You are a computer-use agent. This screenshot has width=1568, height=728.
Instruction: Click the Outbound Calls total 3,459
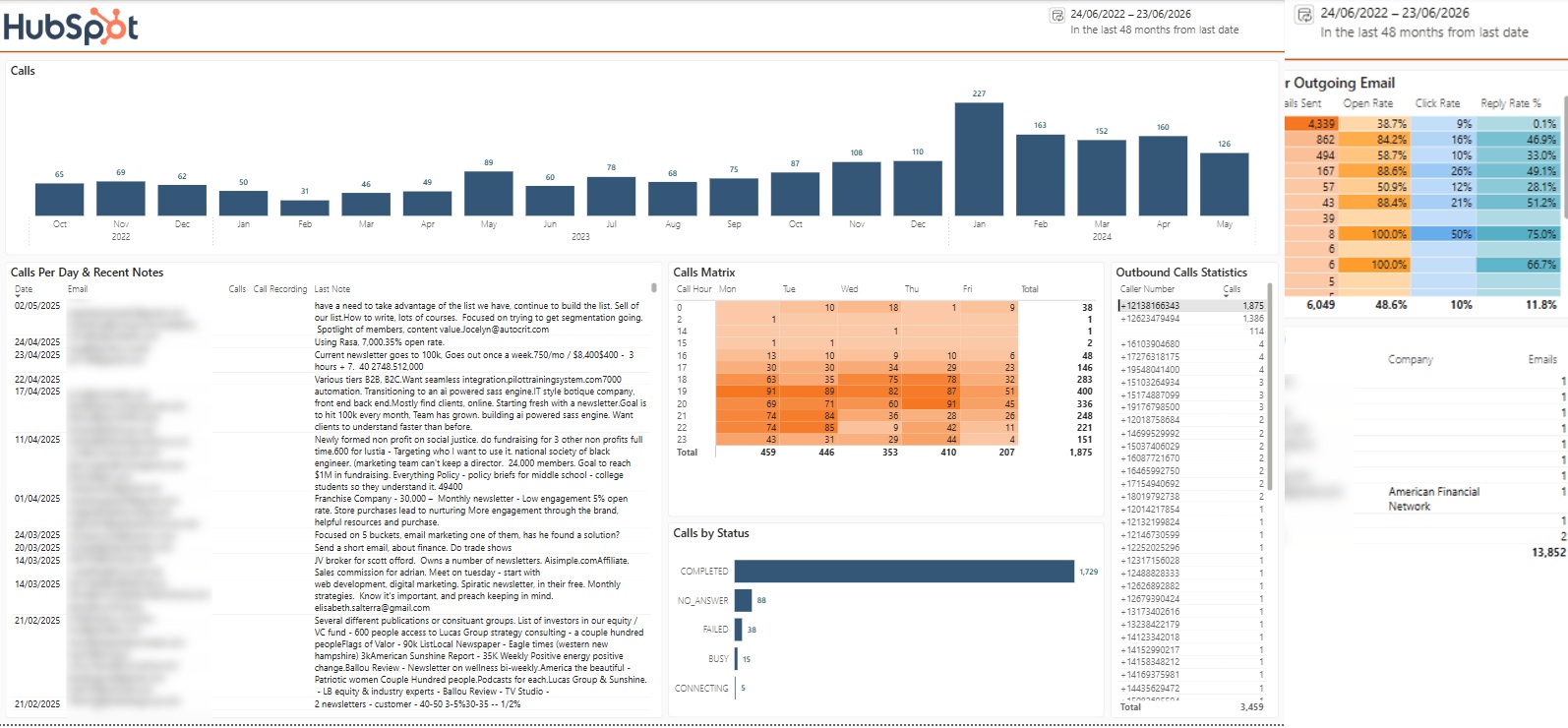[x=1251, y=707]
